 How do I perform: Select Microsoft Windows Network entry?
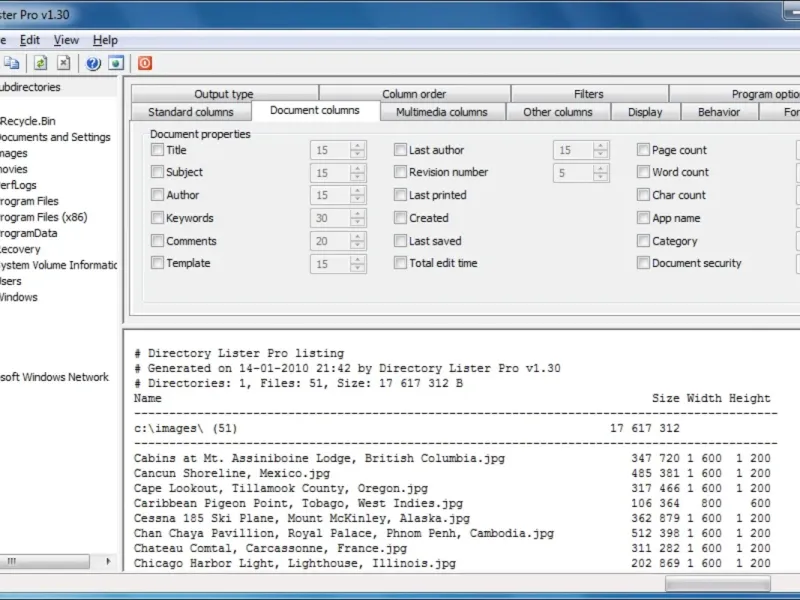click(54, 377)
